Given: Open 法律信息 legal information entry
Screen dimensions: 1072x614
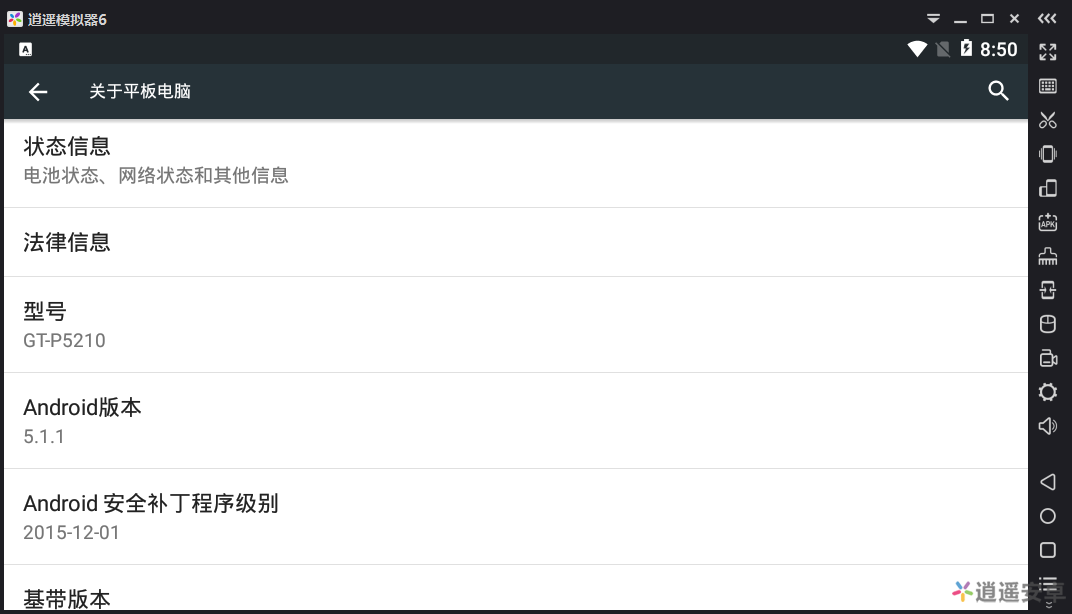Looking at the screenshot, I should pyautogui.click(x=515, y=242).
